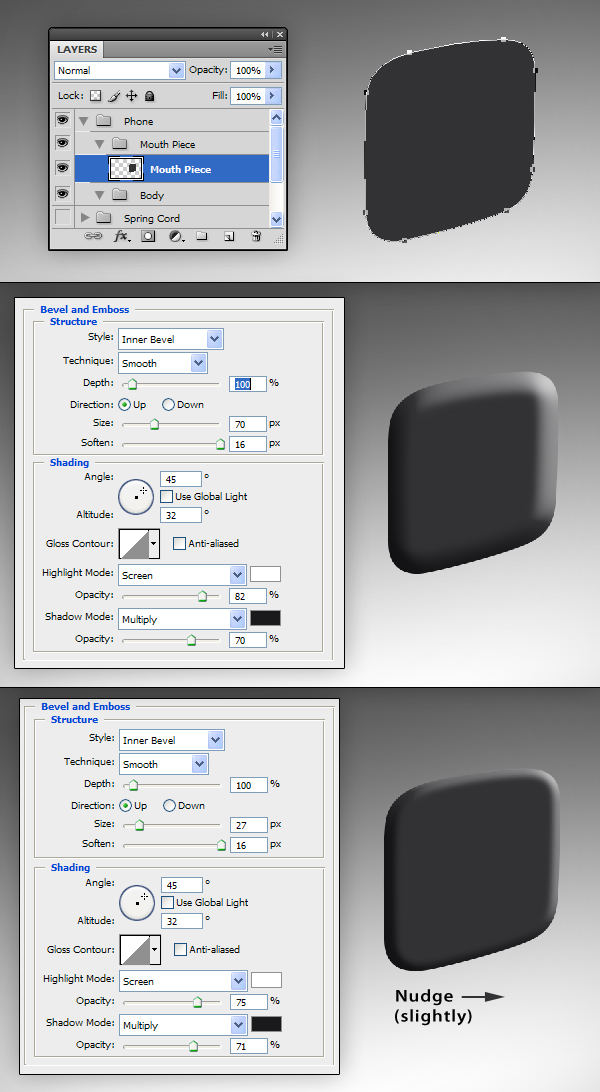600x1092 pixels.
Task: Click the Size field showing 27
Action: pyautogui.click(x=248, y=825)
